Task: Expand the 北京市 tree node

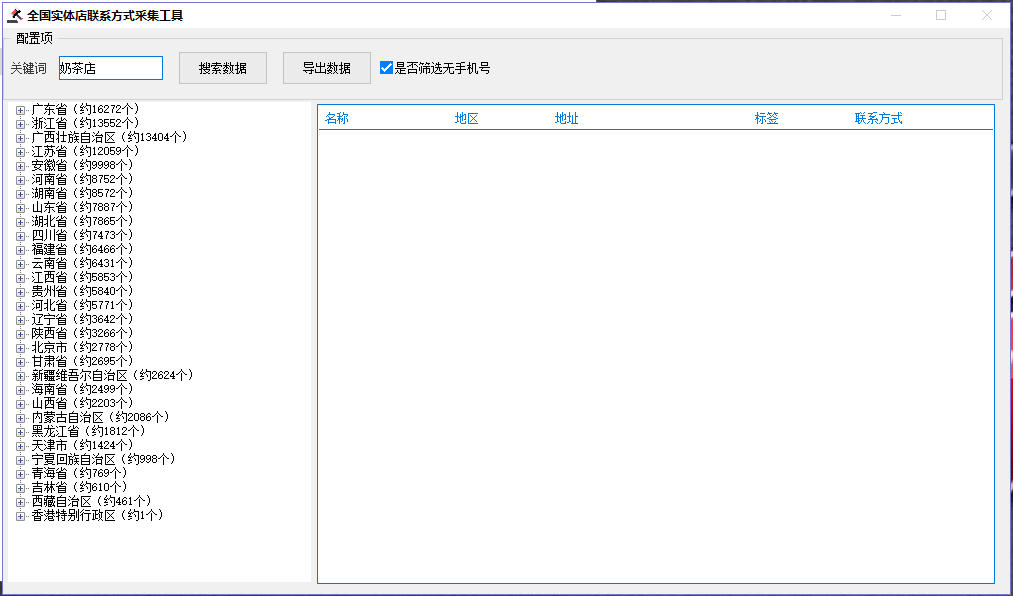Action: coord(20,347)
